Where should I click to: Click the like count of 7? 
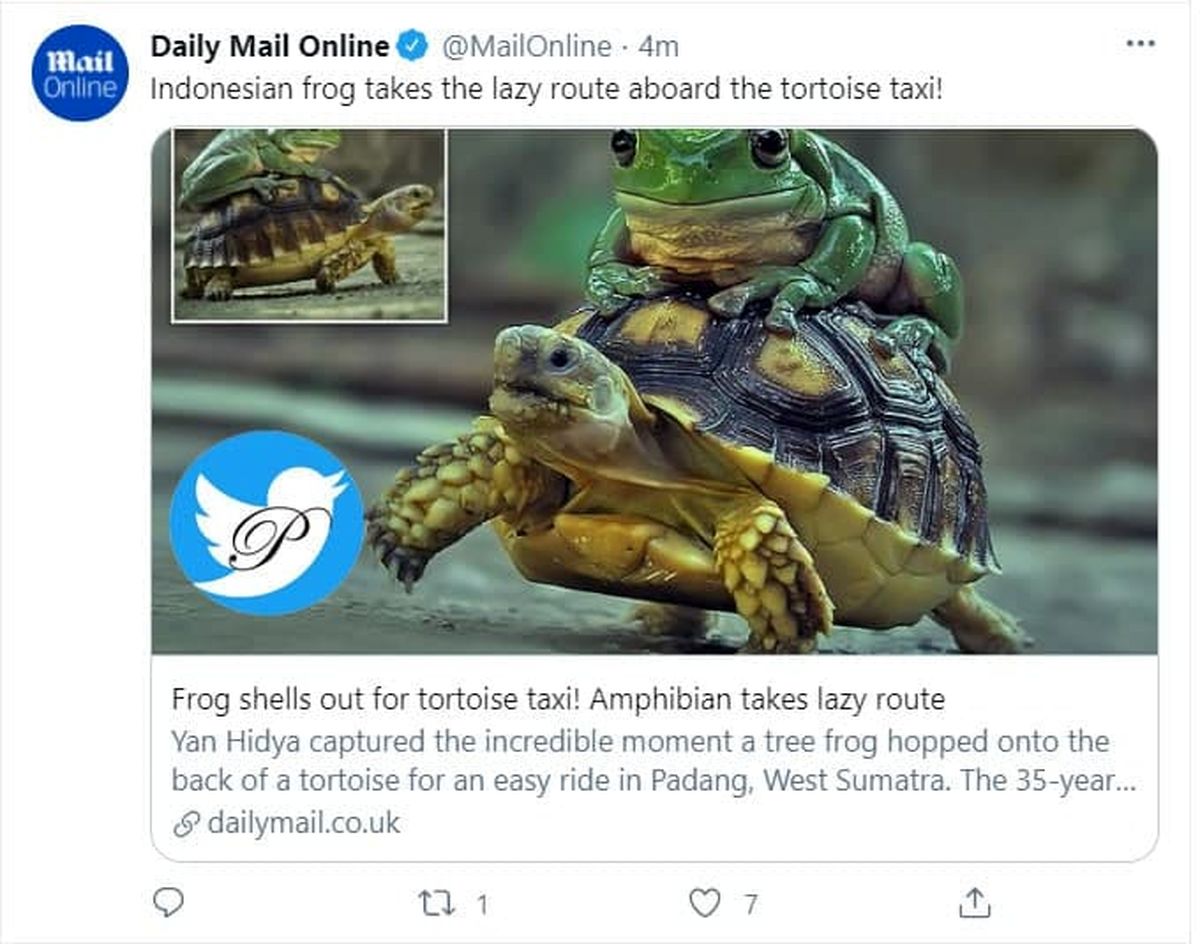click(x=750, y=905)
